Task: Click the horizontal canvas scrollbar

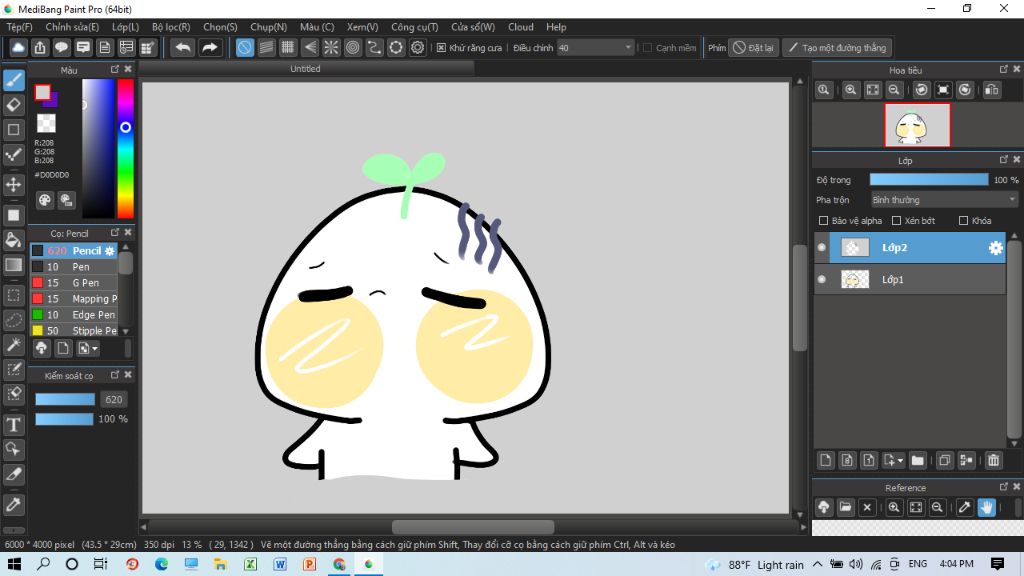Action: [473, 526]
